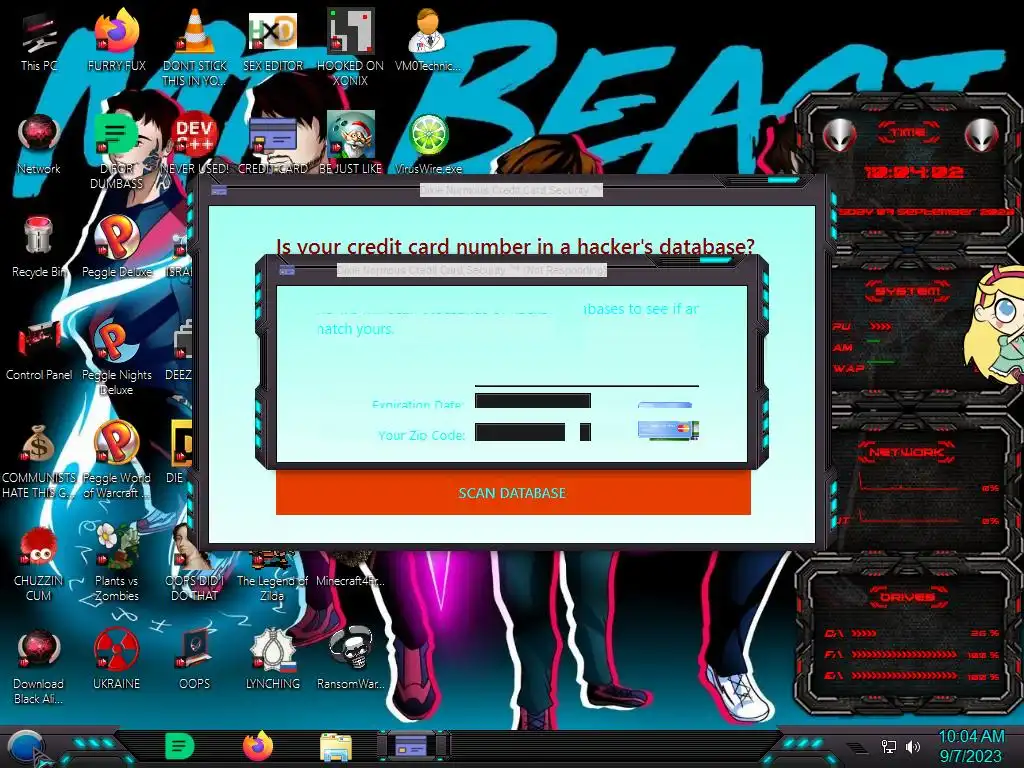Open the BE JUST LIKE Santa icon
The height and width of the screenshot is (768, 1024).
[x=350, y=144]
